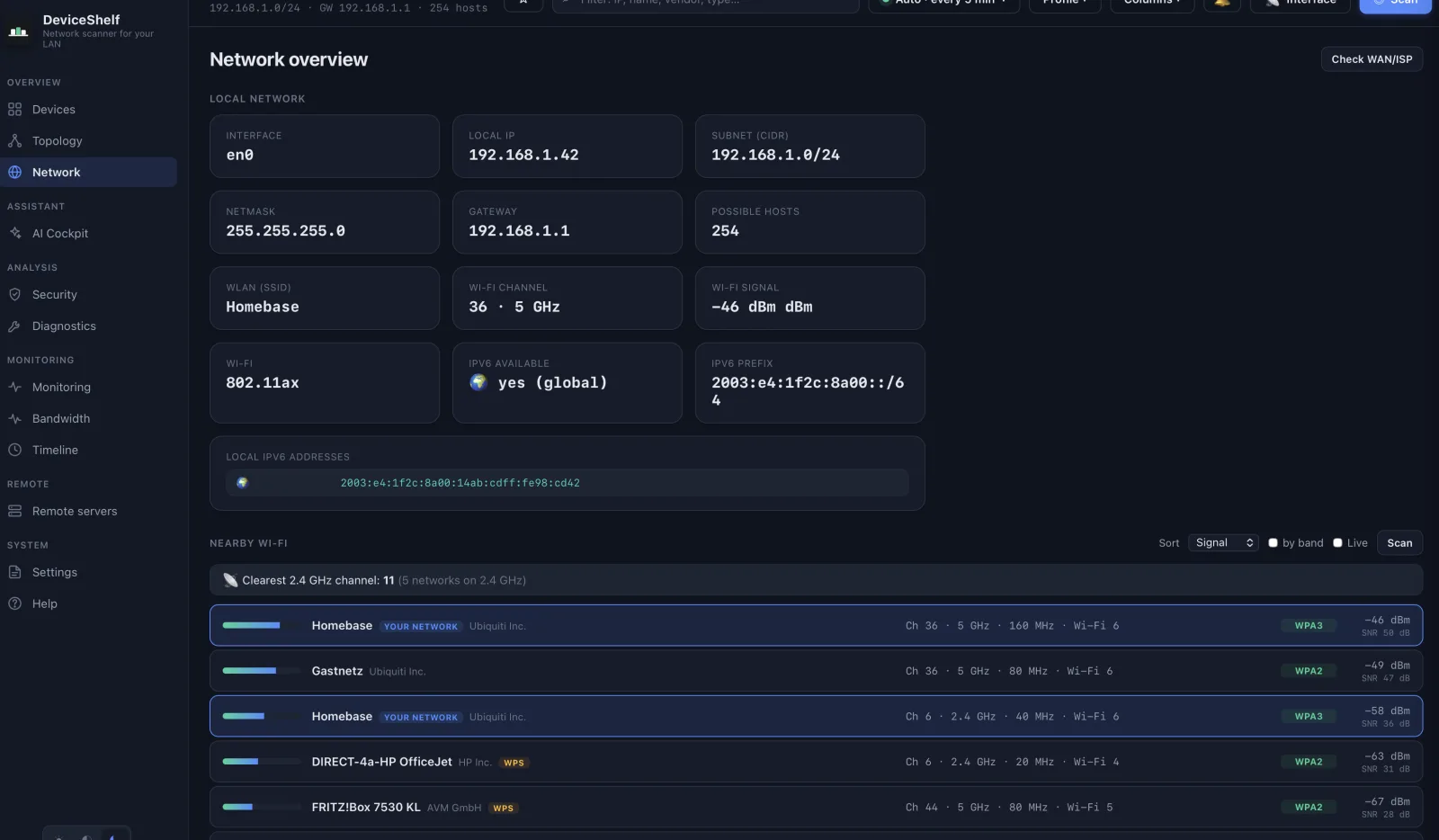Click the Diagnostics wrench icon
The height and width of the screenshot is (840, 1439).
(14, 326)
